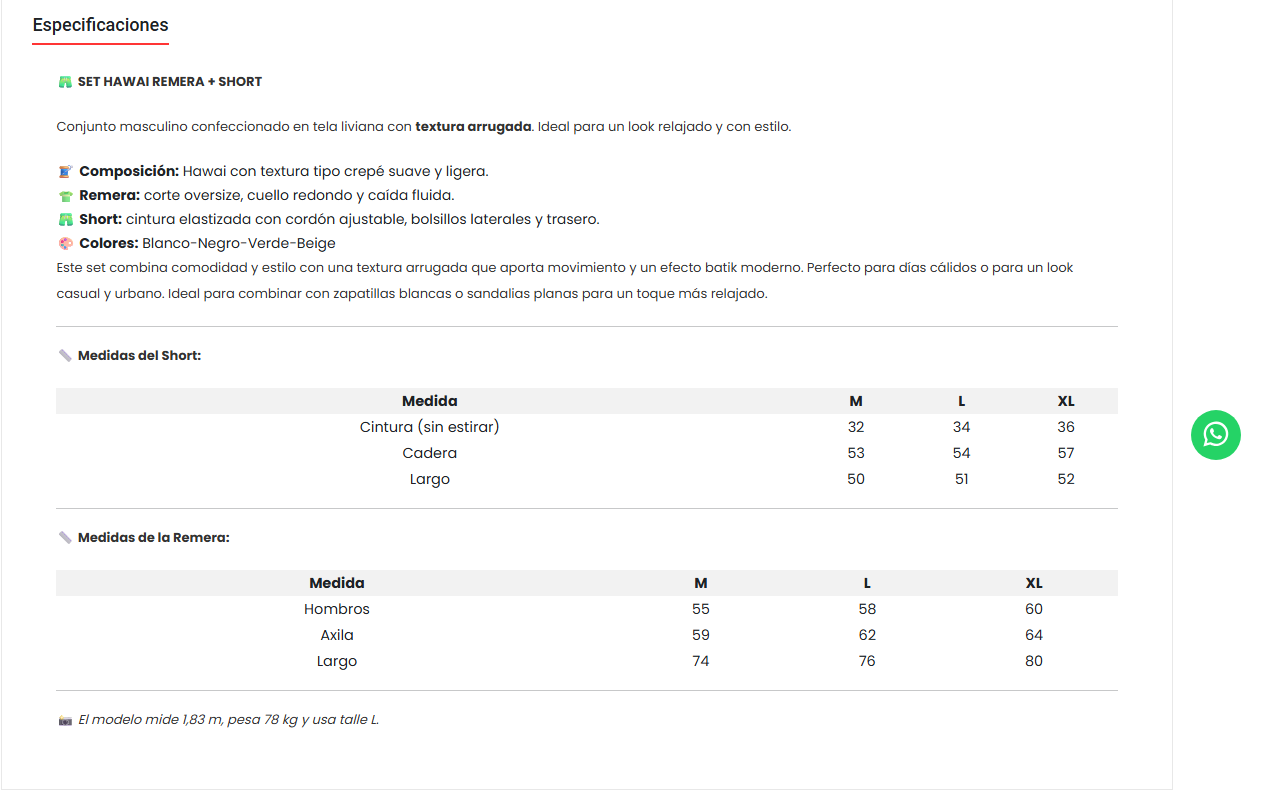Click the Hombros row label
Screen dimensions: 1261x807
tap(337, 609)
